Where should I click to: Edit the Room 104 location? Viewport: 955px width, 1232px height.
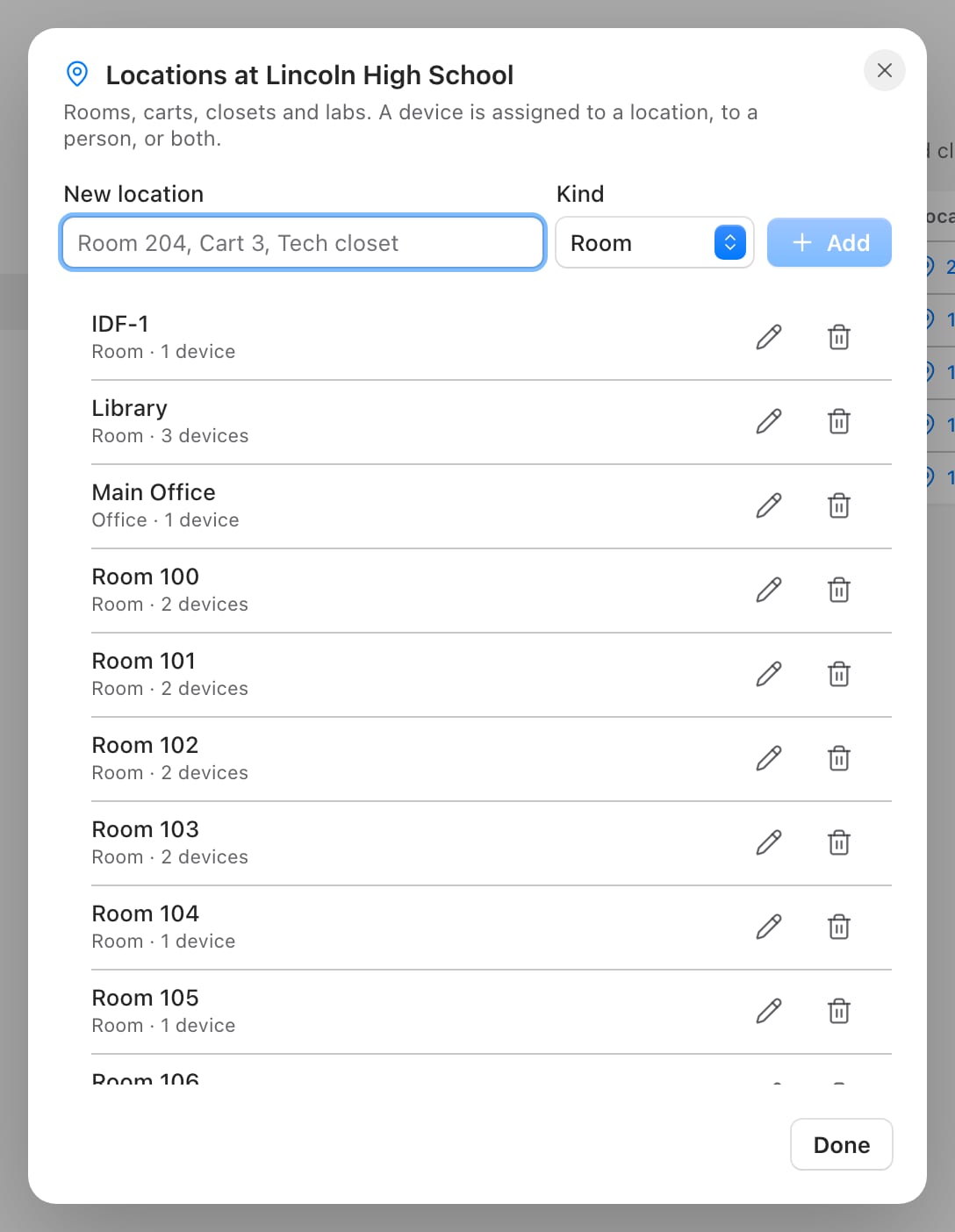769,927
